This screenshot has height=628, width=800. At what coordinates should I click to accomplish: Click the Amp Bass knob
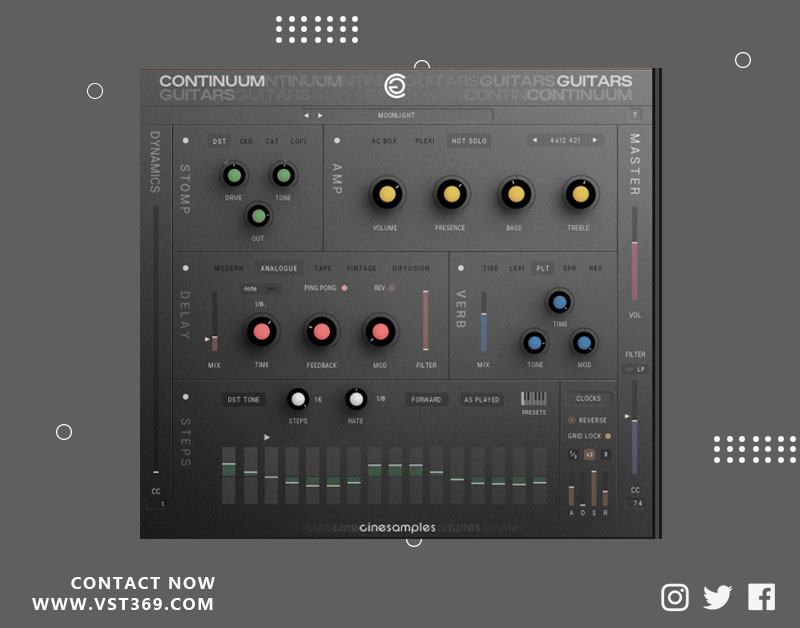[516, 194]
